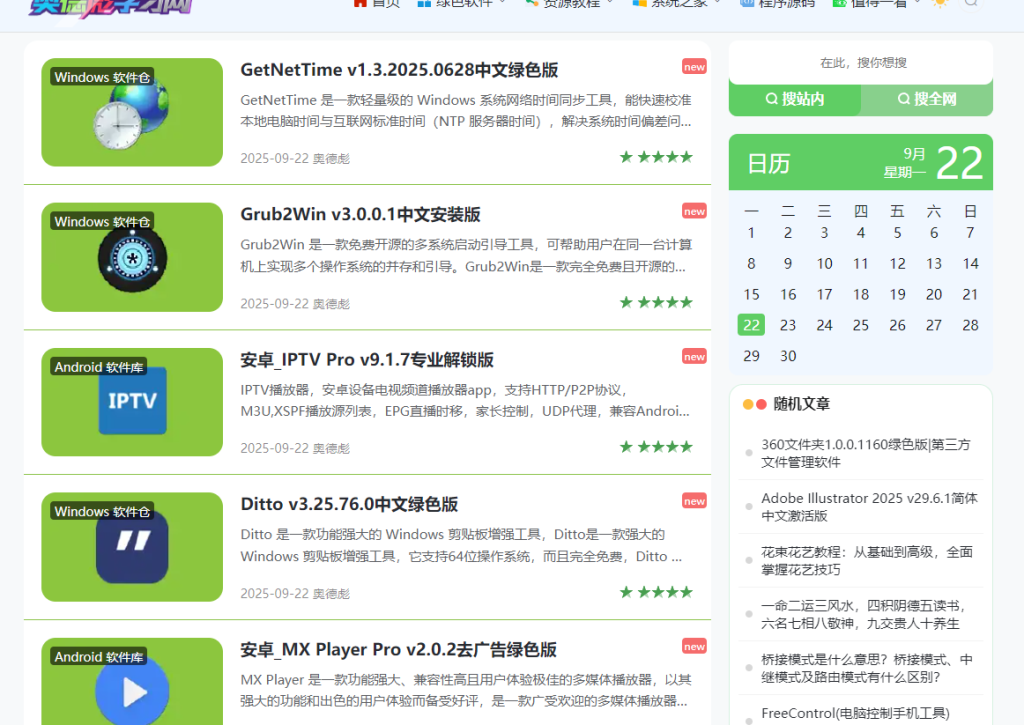Select day 10 in the calendar

[x=824, y=264]
